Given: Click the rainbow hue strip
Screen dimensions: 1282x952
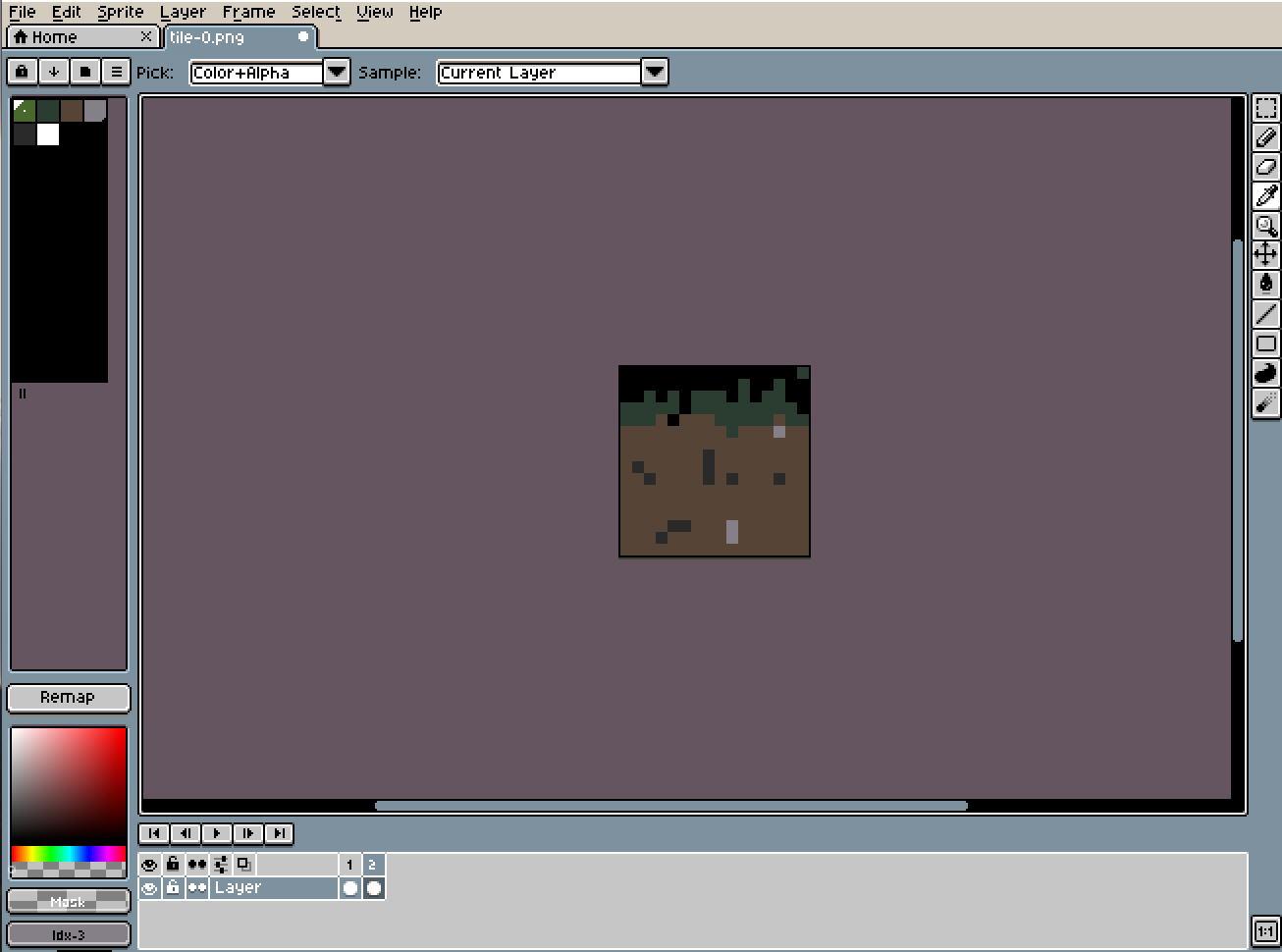Looking at the screenshot, I should coord(69,853).
